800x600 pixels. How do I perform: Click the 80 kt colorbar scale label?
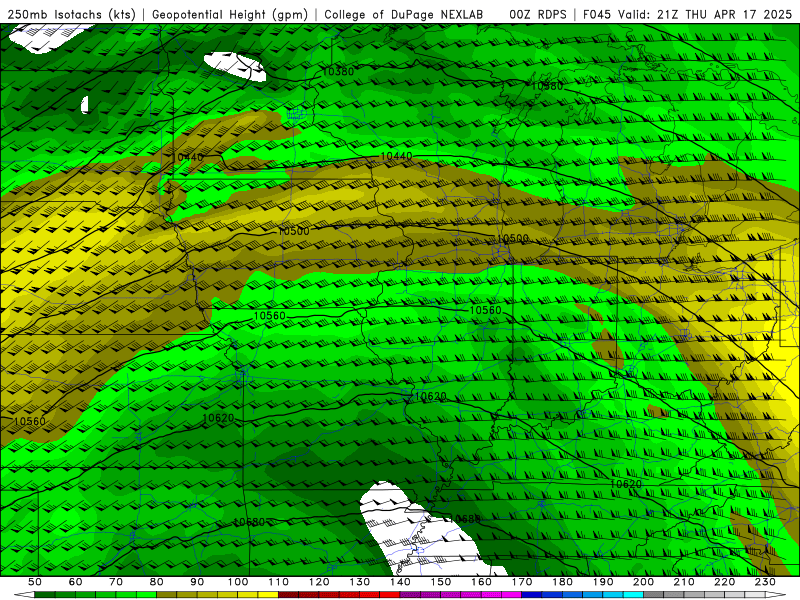[x=157, y=582]
